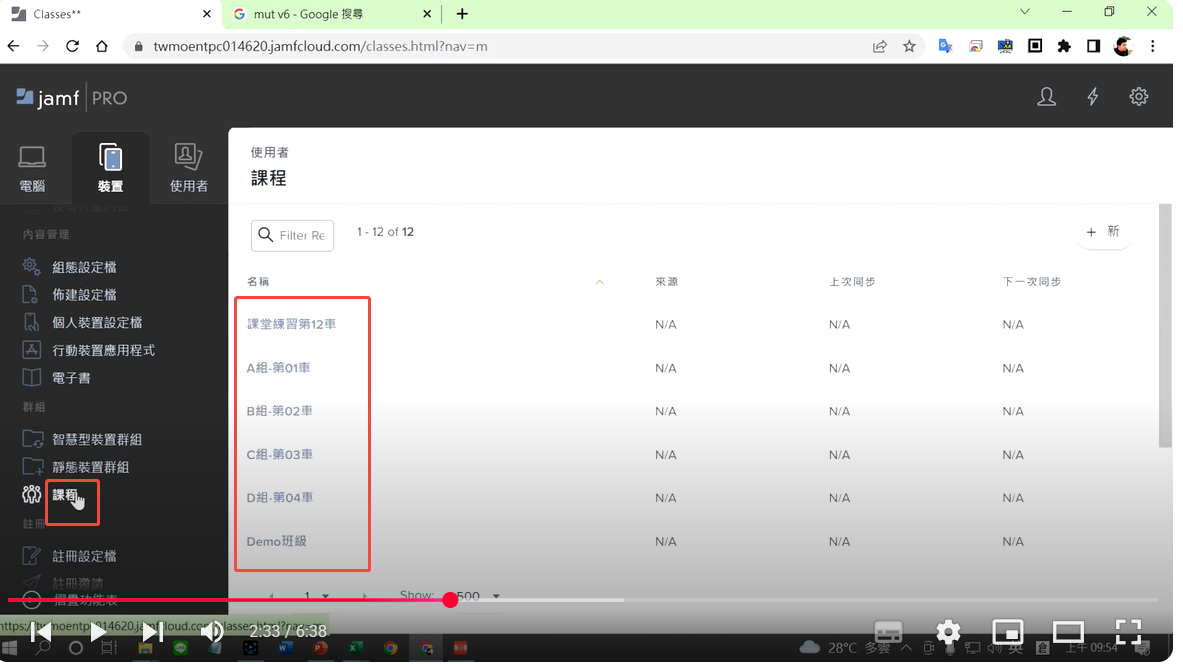Select the 裝置 (Devices) section icon
Screen dimensions: 1183x664
click(x=110, y=168)
